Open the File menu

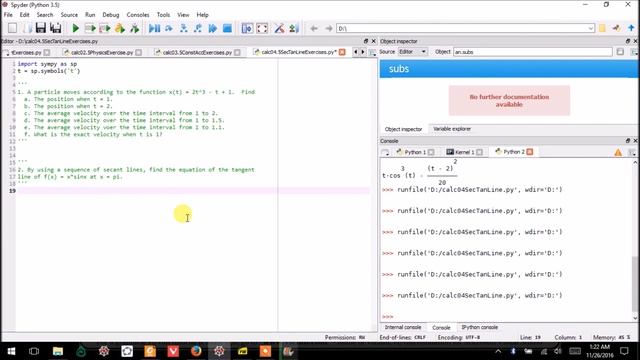point(8,15)
